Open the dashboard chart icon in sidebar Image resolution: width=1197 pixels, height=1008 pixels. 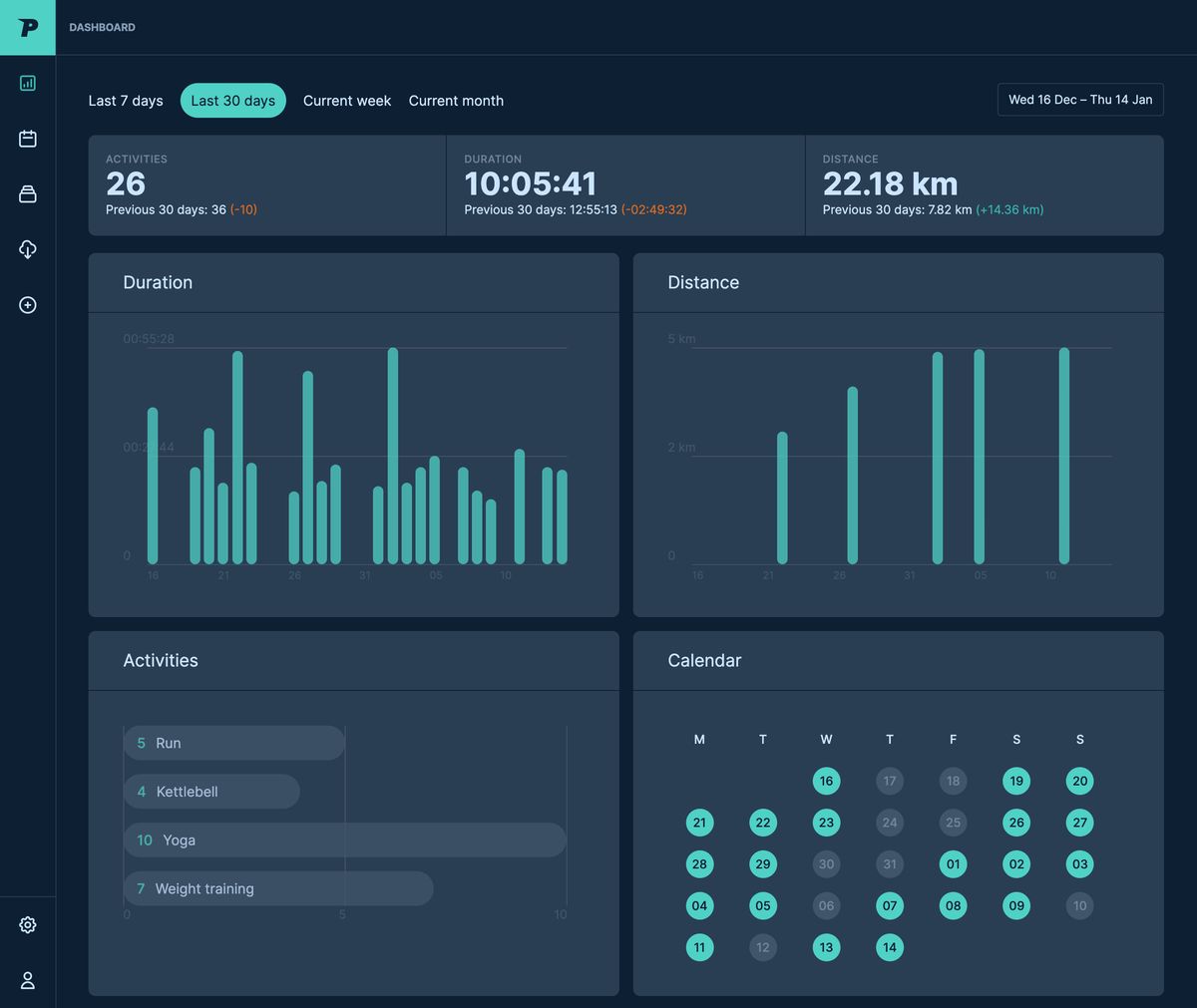tap(28, 83)
